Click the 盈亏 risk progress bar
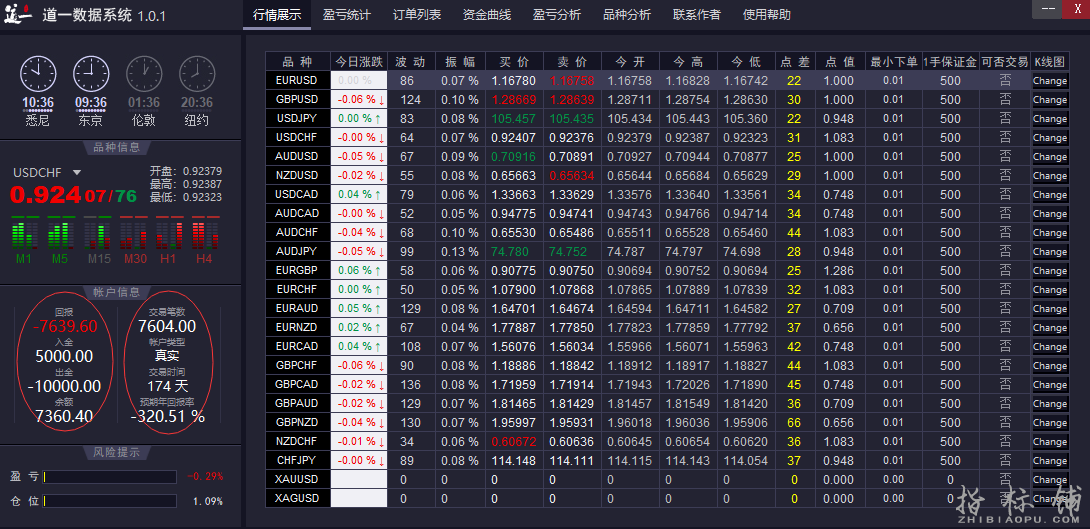 tap(110, 477)
